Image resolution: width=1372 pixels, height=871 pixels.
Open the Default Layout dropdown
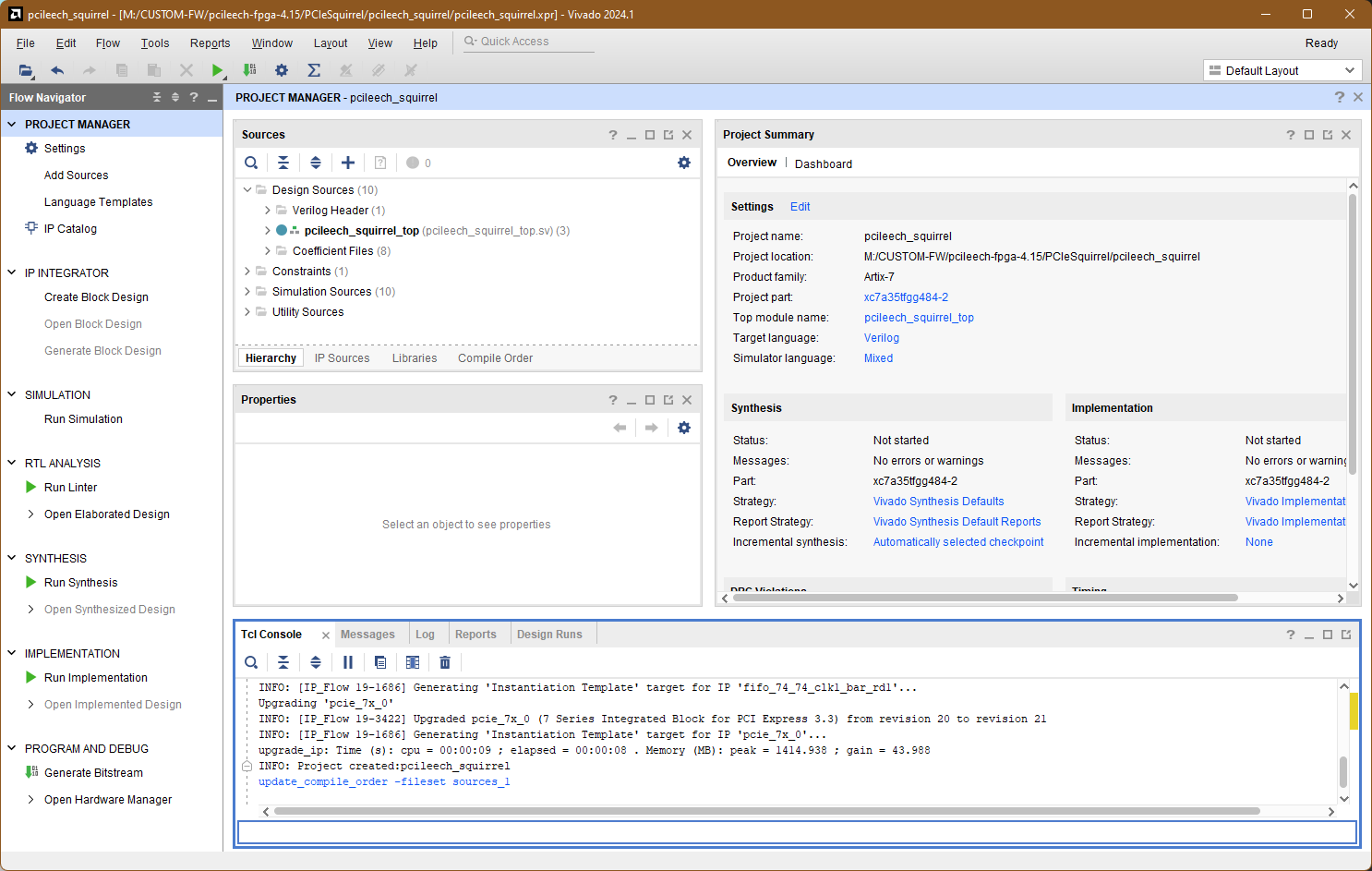(1283, 70)
